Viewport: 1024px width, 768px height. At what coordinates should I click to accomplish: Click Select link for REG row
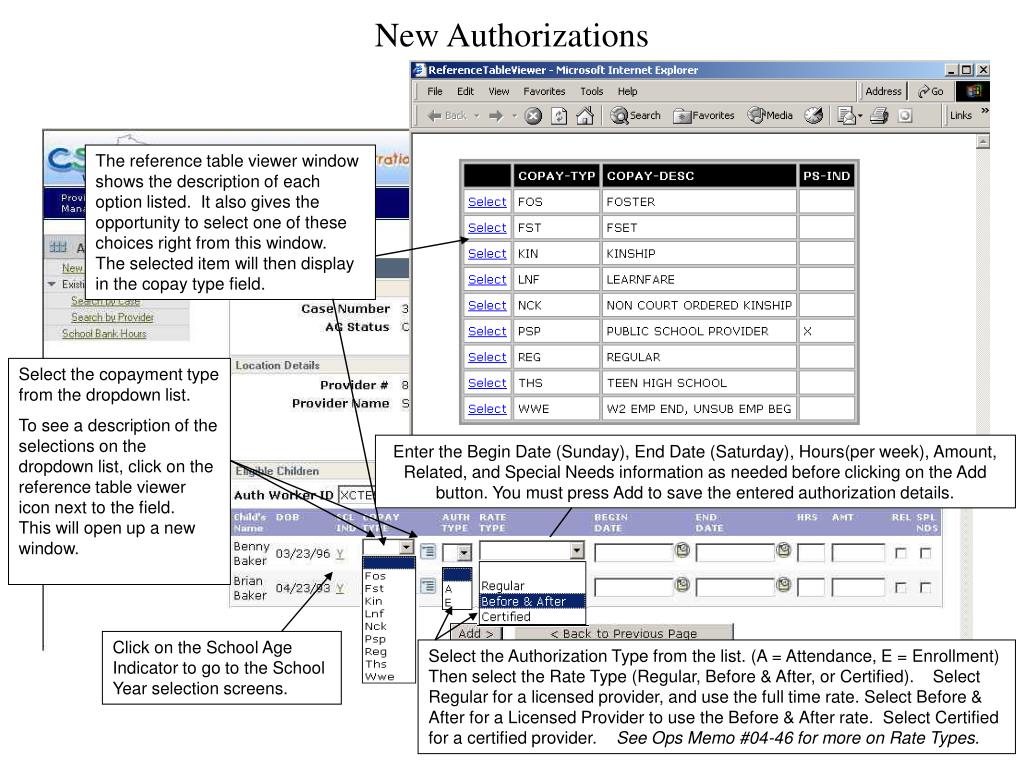(487, 357)
